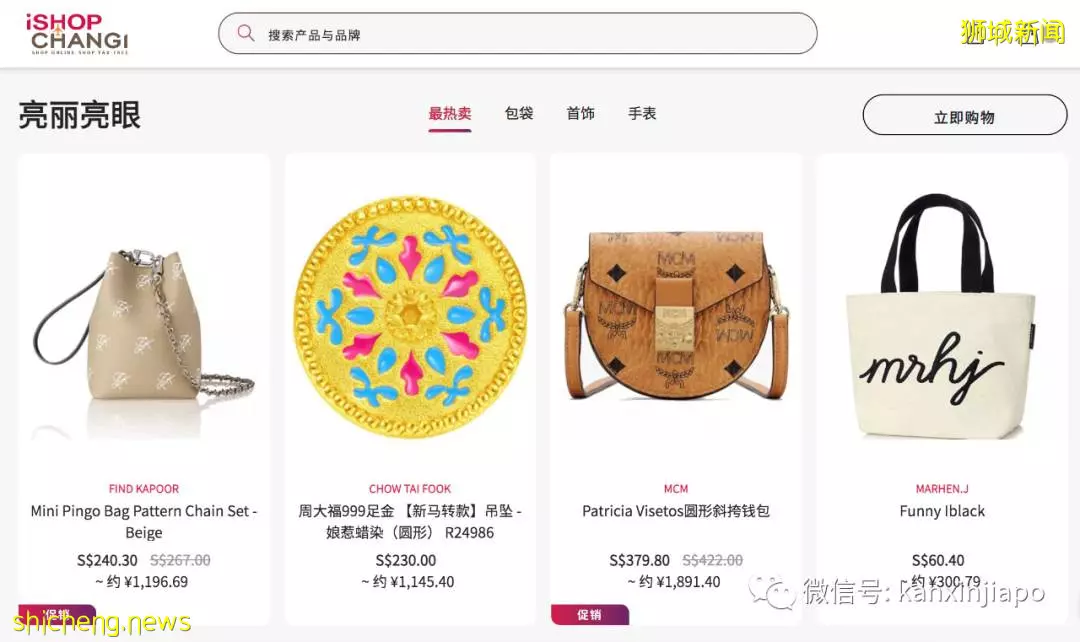
Task: Open the MARHEN.J brand link
Action: (x=942, y=488)
